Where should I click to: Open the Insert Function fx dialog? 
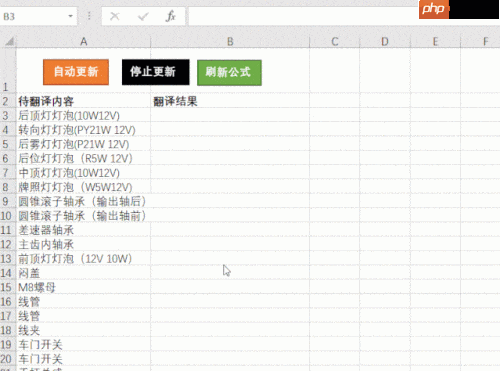point(171,16)
